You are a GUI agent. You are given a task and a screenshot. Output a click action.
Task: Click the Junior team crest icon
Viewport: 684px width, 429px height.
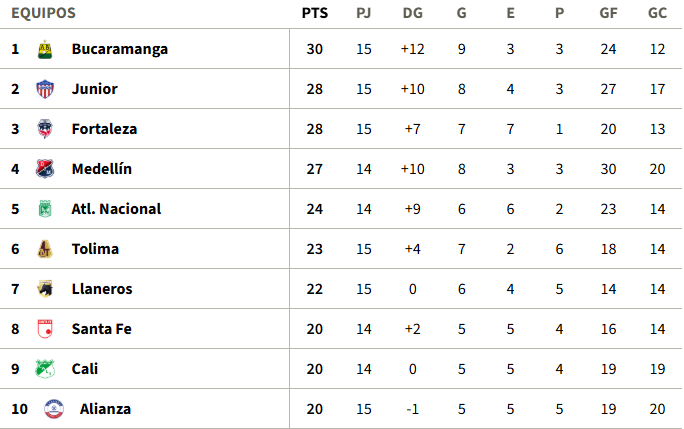pos(44,89)
